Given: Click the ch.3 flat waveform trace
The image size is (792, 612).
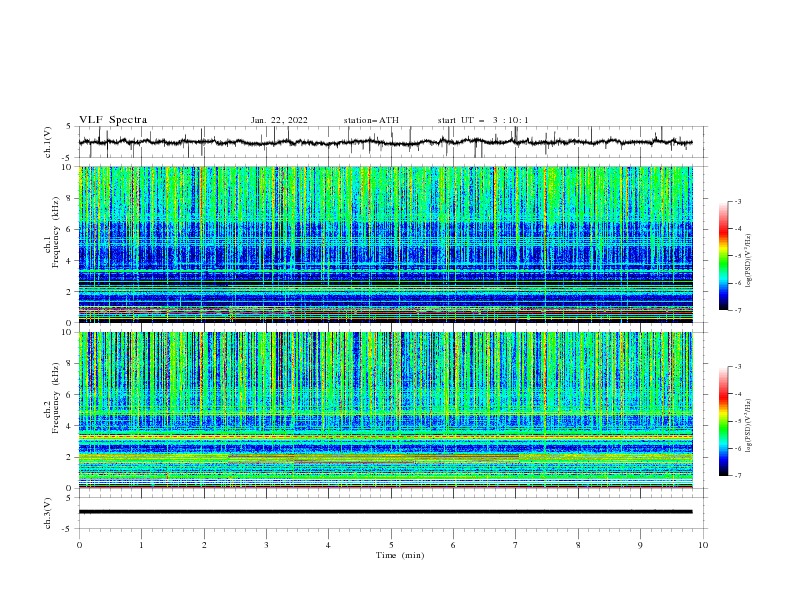Looking at the screenshot, I should (x=385, y=512).
